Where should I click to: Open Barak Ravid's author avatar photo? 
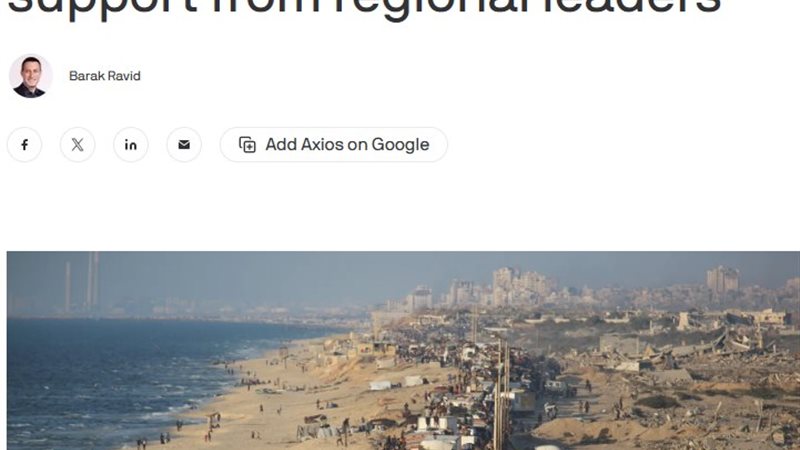(30, 76)
